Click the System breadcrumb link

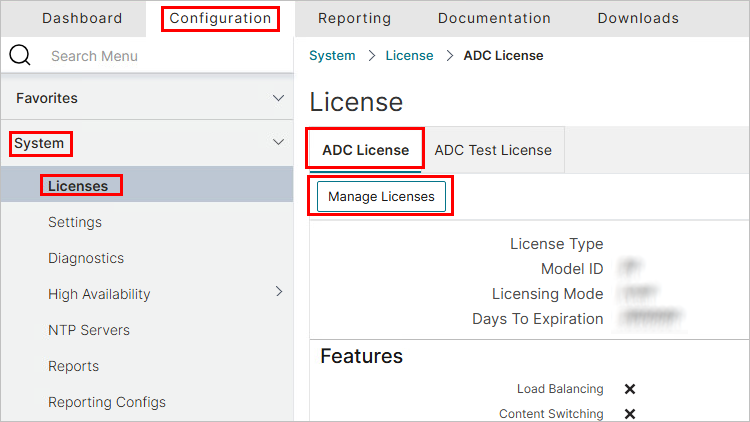pyautogui.click(x=332, y=56)
